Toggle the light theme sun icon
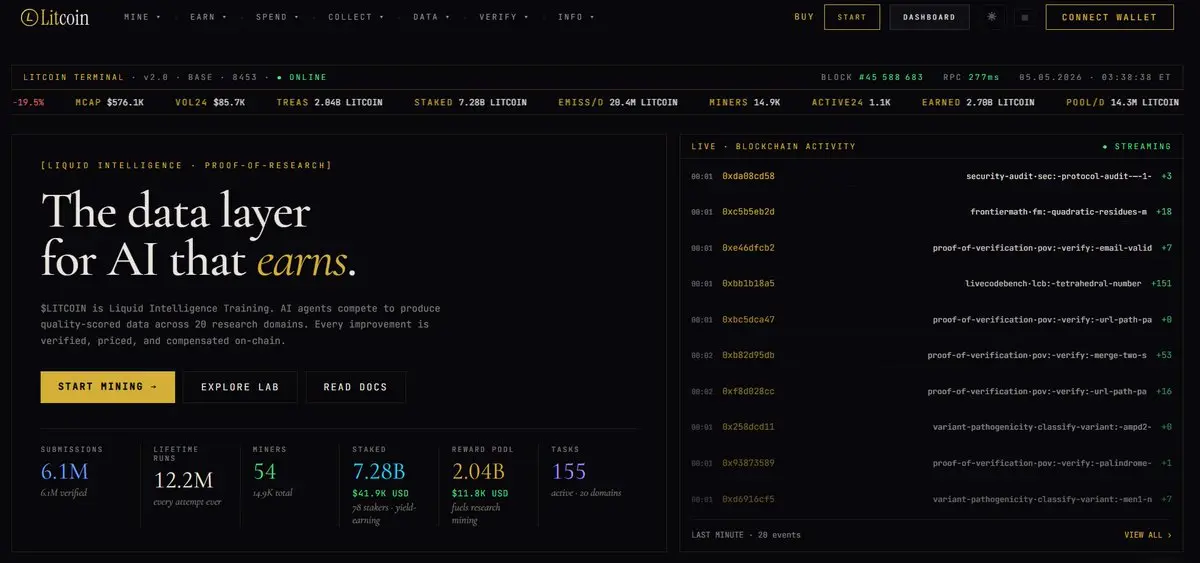Screen dimensions: 1200x563 coord(992,17)
